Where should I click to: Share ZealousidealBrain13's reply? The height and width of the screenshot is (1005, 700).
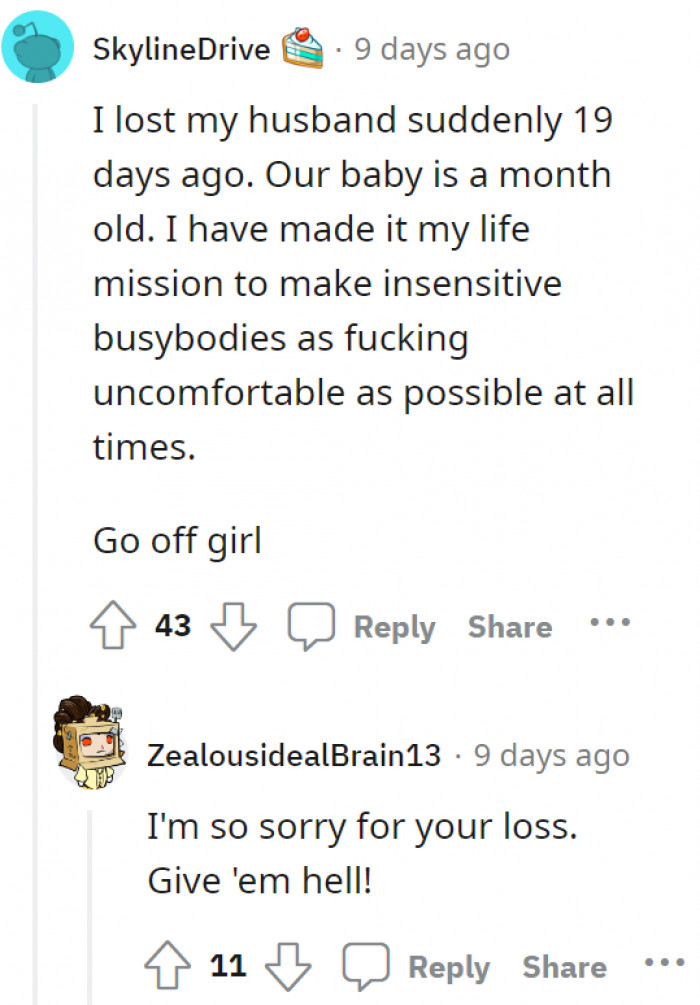point(564,967)
